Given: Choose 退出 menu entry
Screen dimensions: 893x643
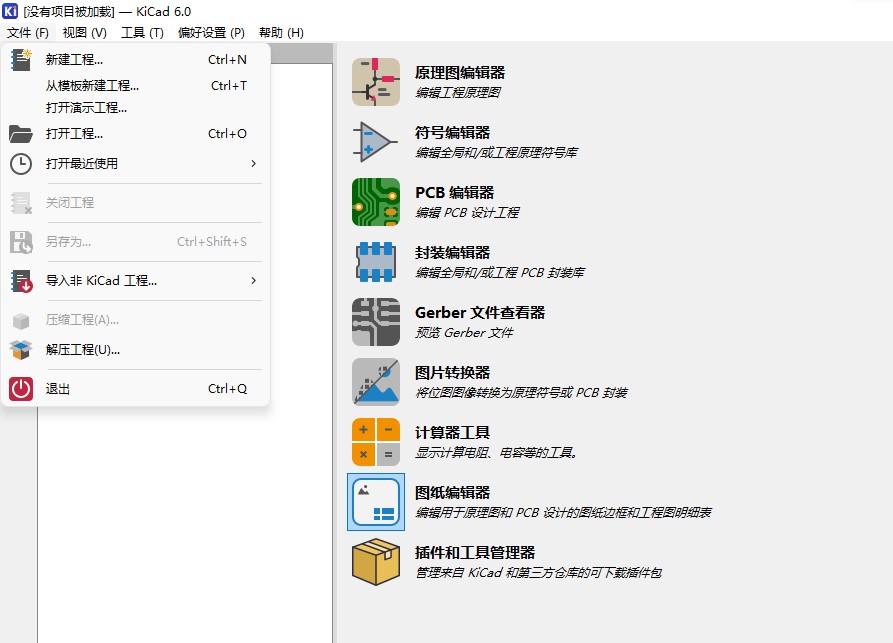Looking at the screenshot, I should click(x=136, y=389).
